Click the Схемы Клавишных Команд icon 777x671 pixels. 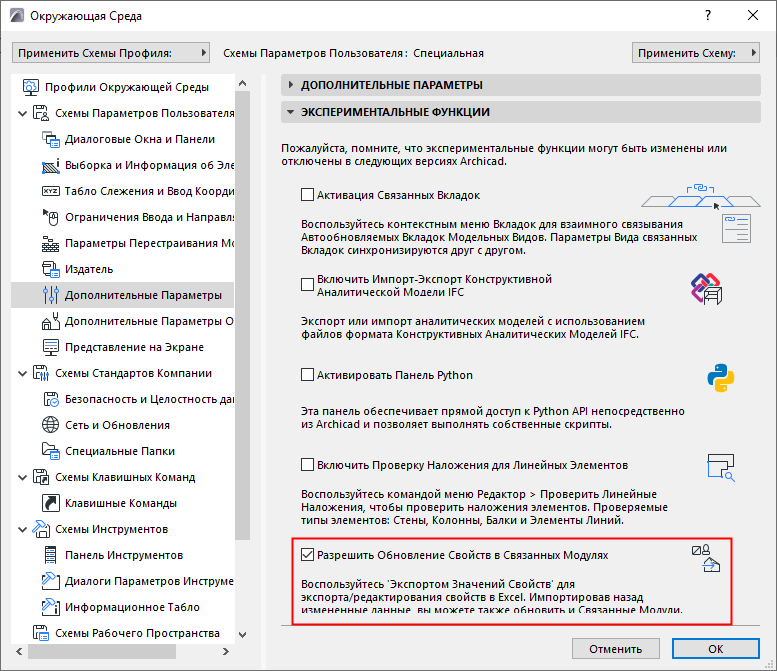coord(41,477)
